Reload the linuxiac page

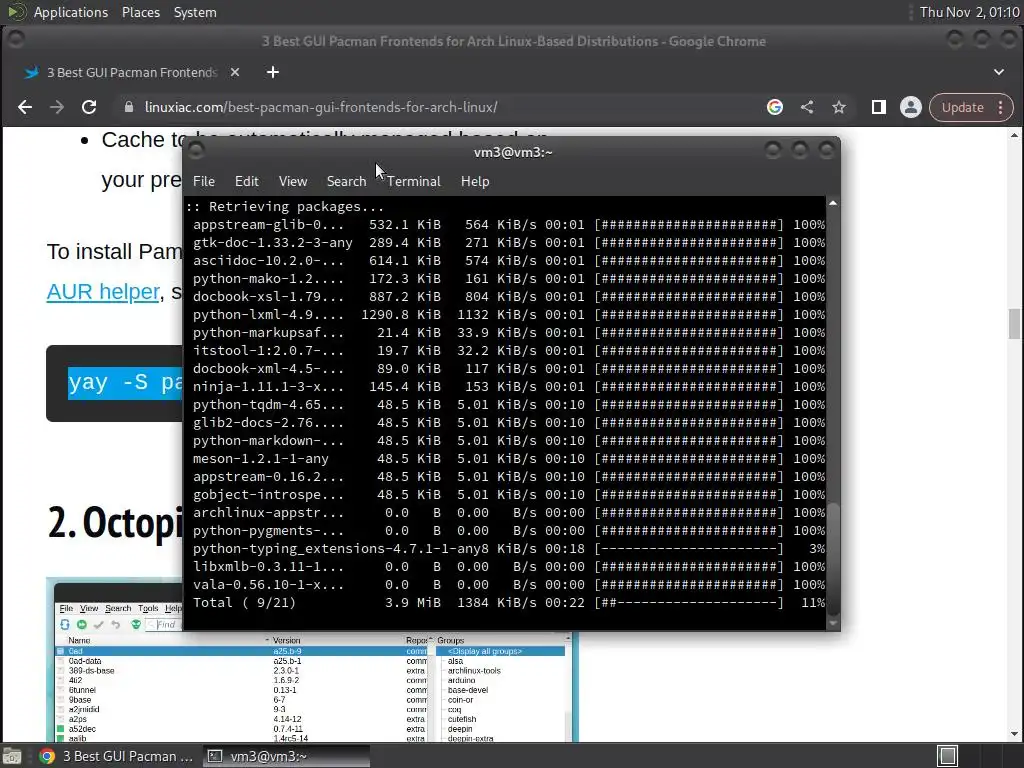point(89,107)
